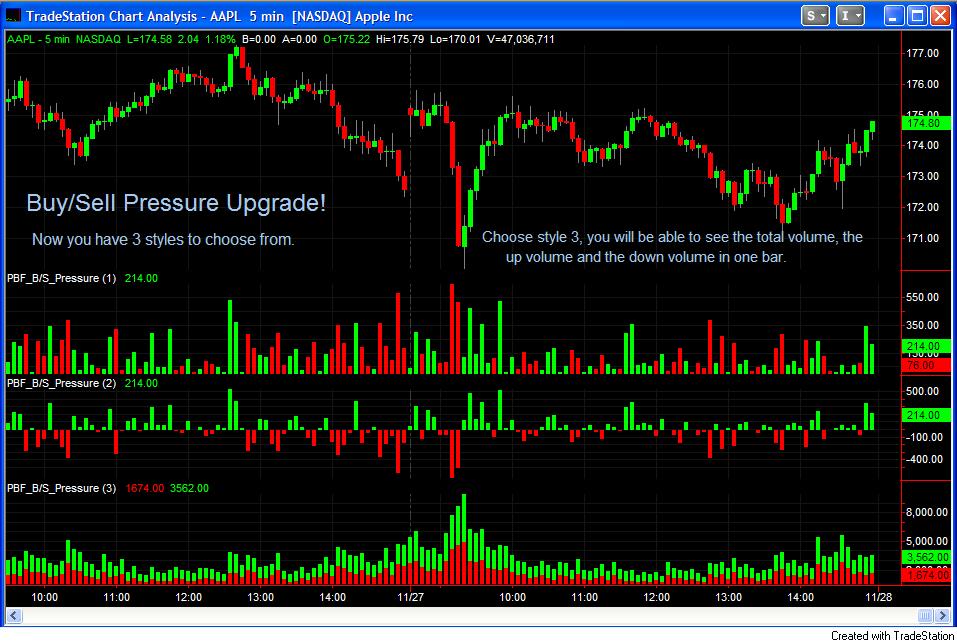The width and height of the screenshot is (957, 642).
Task: Click the TradeStation chart window icon
Action: tap(13, 16)
